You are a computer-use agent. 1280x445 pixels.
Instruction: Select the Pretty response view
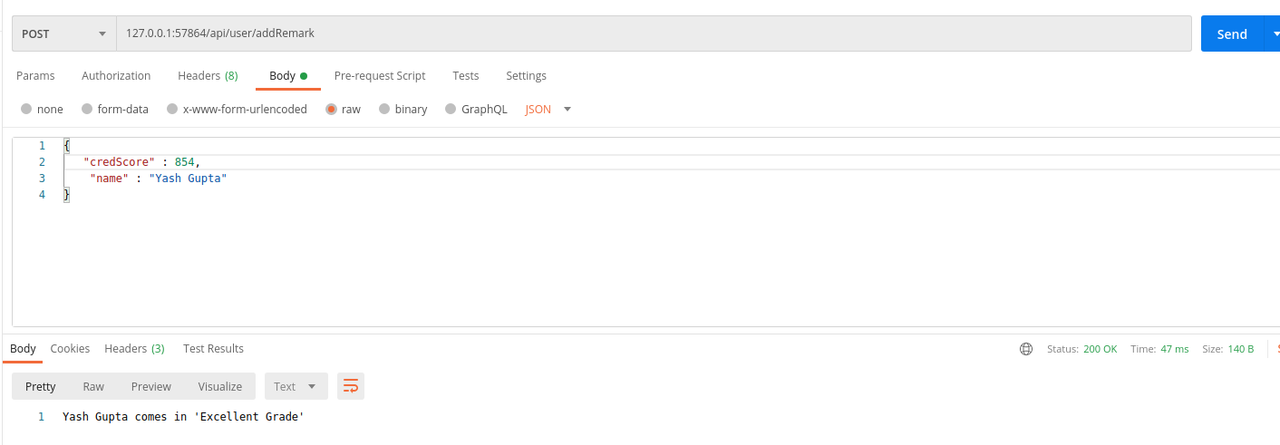point(41,386)
